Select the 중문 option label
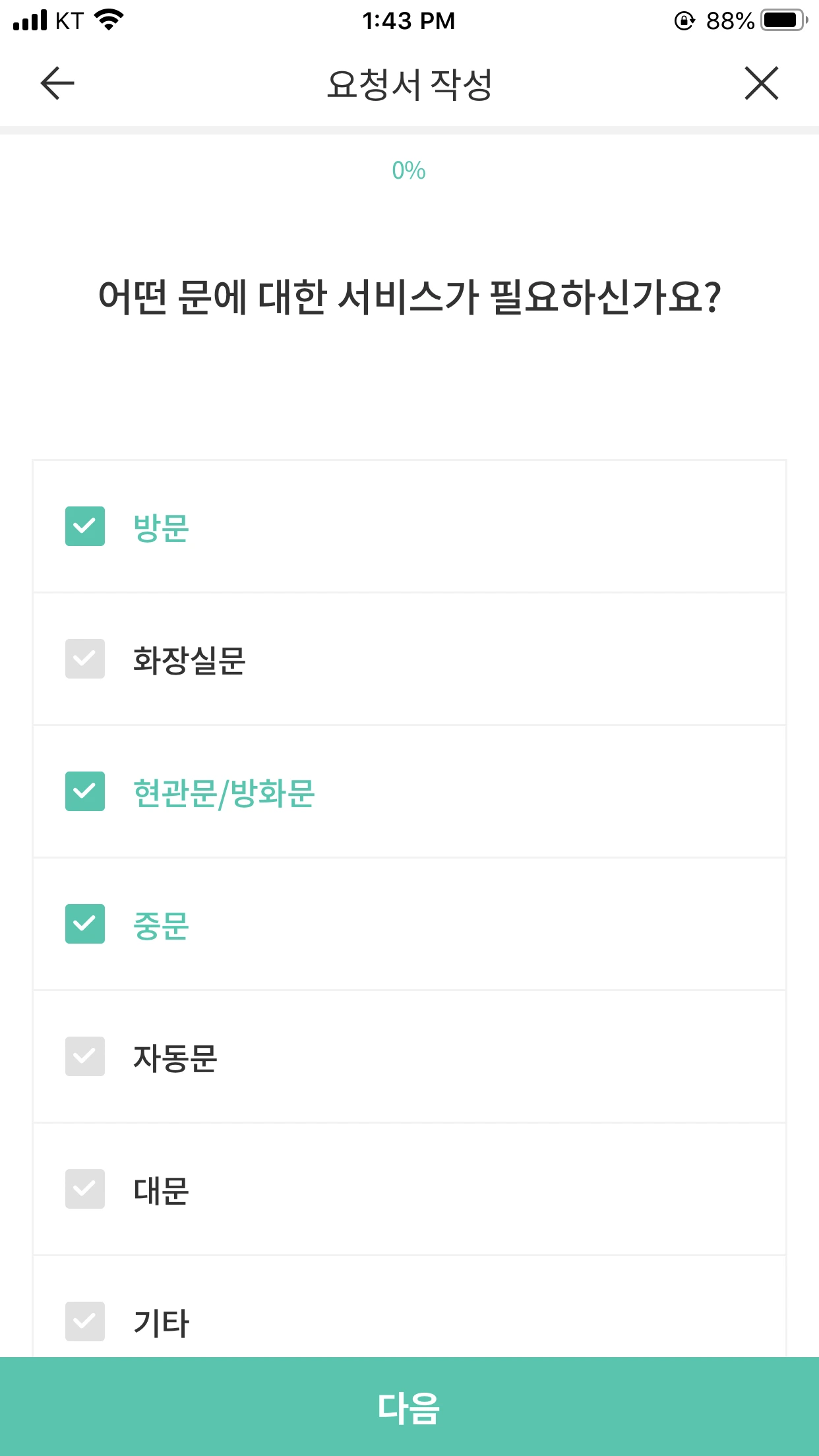Image resolution: width=819 pixels, height=1456 pixels. tap(161, 925)
